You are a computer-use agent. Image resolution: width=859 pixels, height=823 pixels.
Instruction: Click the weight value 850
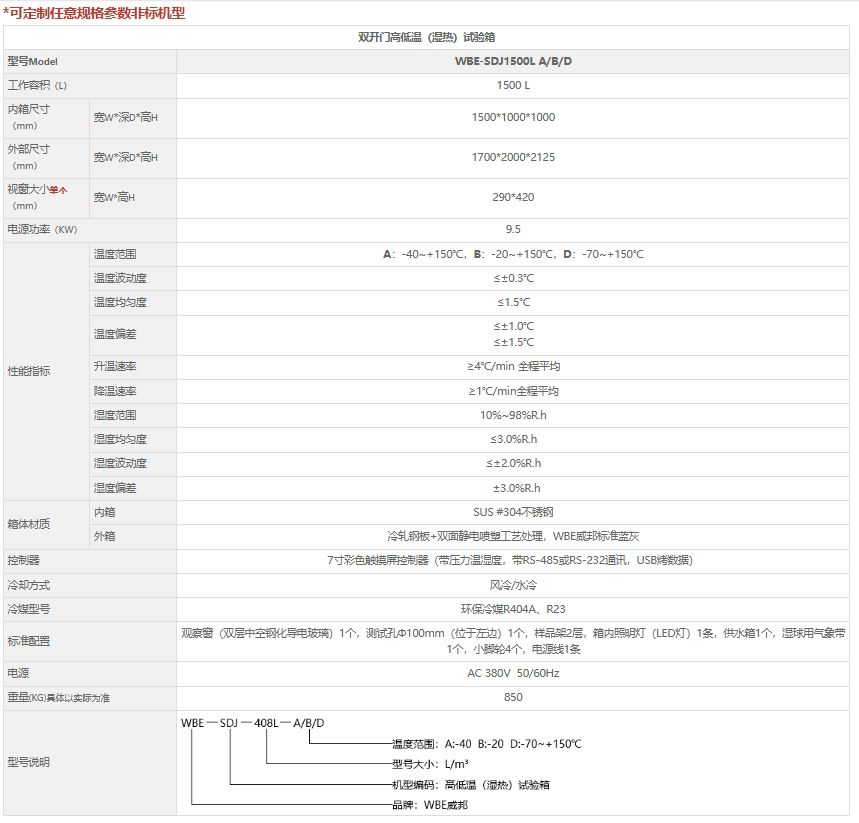pyautogui.click(x=513, y=697)
